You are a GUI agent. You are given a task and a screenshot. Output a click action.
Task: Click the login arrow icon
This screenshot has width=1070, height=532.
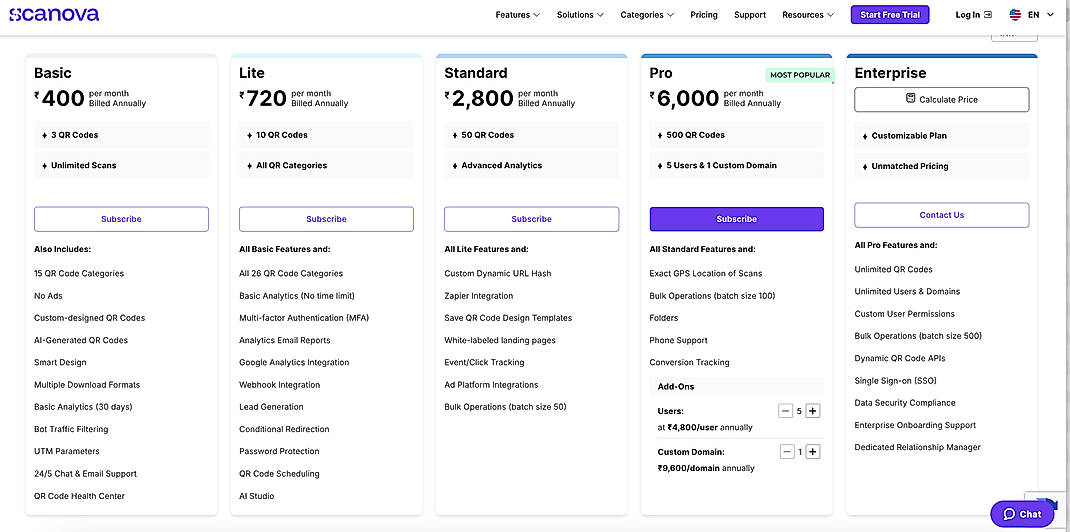click(x=988, y=14)
